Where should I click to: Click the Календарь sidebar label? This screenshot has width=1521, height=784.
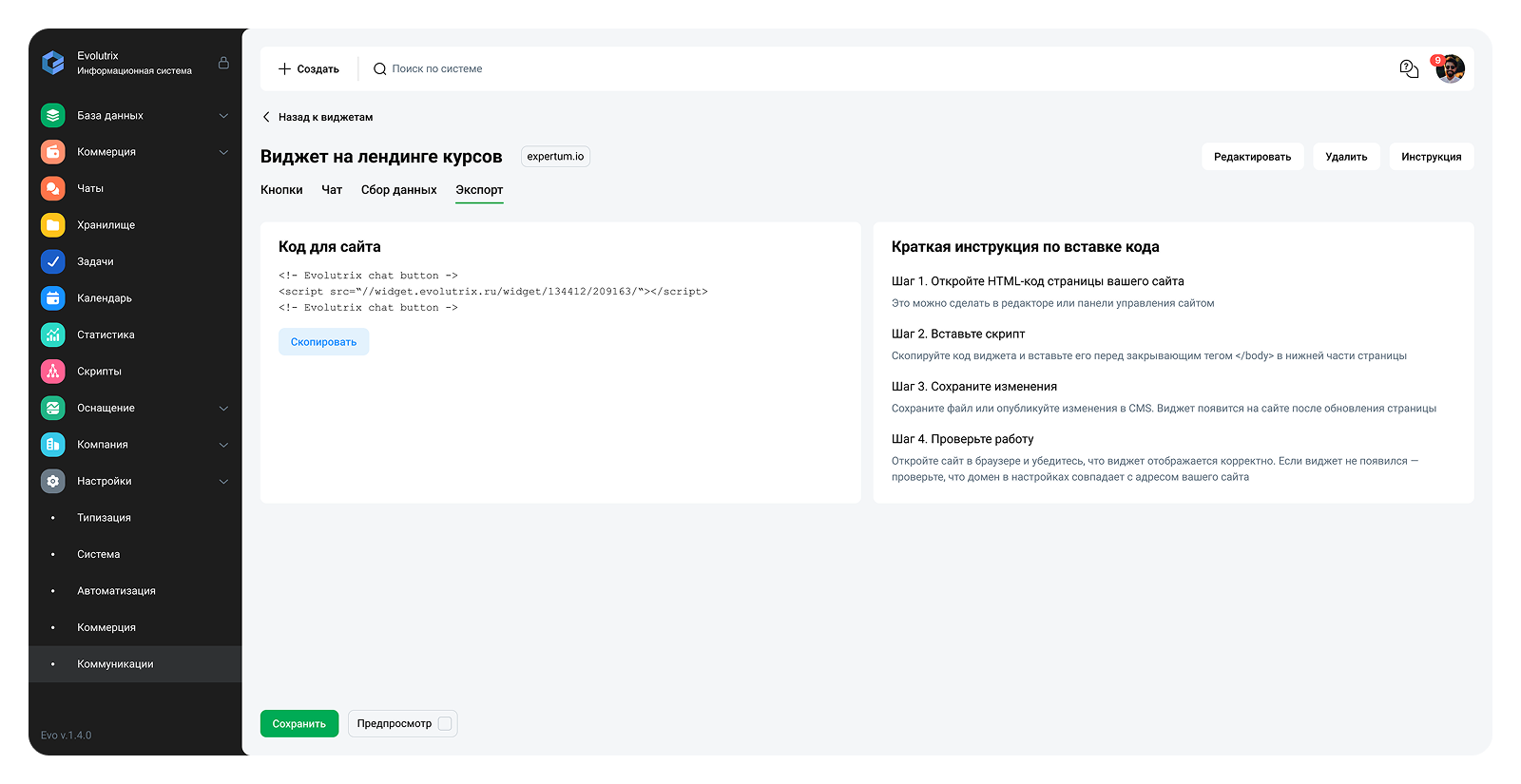tap(105, 298)
